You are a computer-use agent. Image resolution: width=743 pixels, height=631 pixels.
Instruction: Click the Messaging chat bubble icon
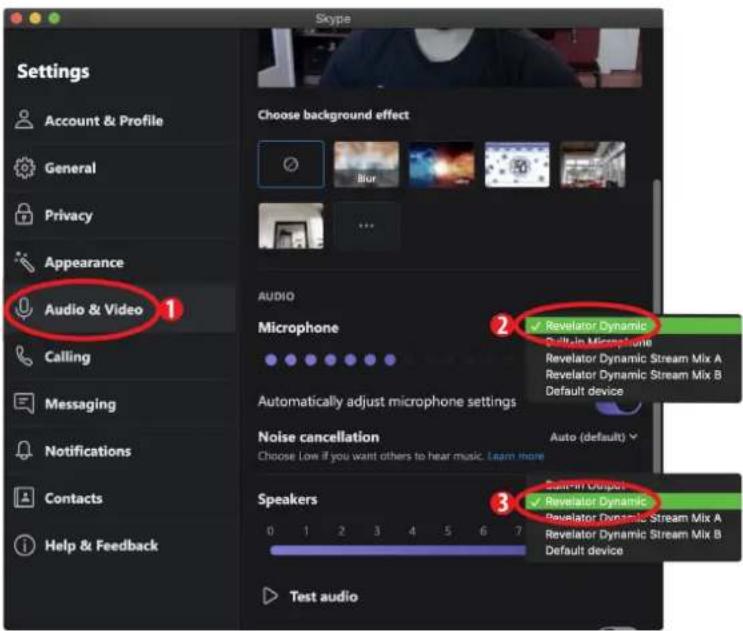[x=24, y=403]
